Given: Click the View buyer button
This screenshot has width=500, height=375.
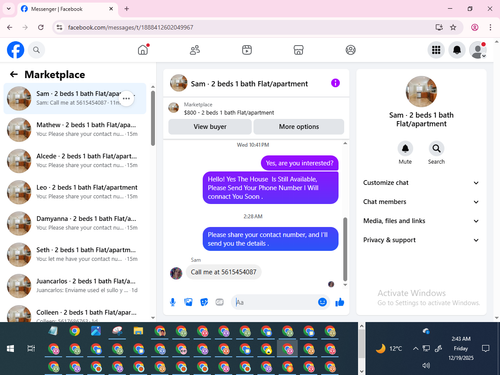Looking at the screenshot, I should click(x=210, y=127).
